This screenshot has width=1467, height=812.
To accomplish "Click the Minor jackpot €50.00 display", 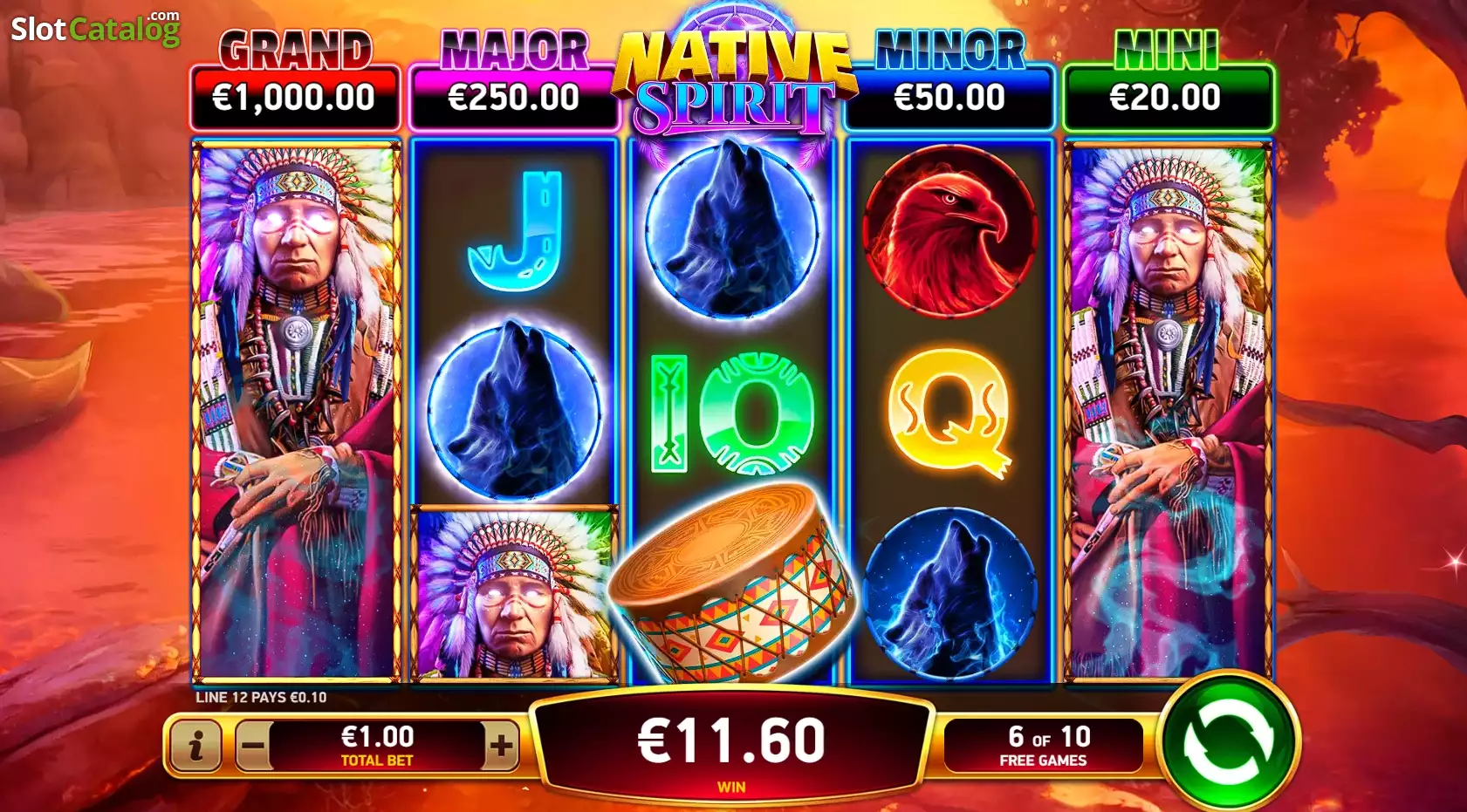I will click(949, 97).
